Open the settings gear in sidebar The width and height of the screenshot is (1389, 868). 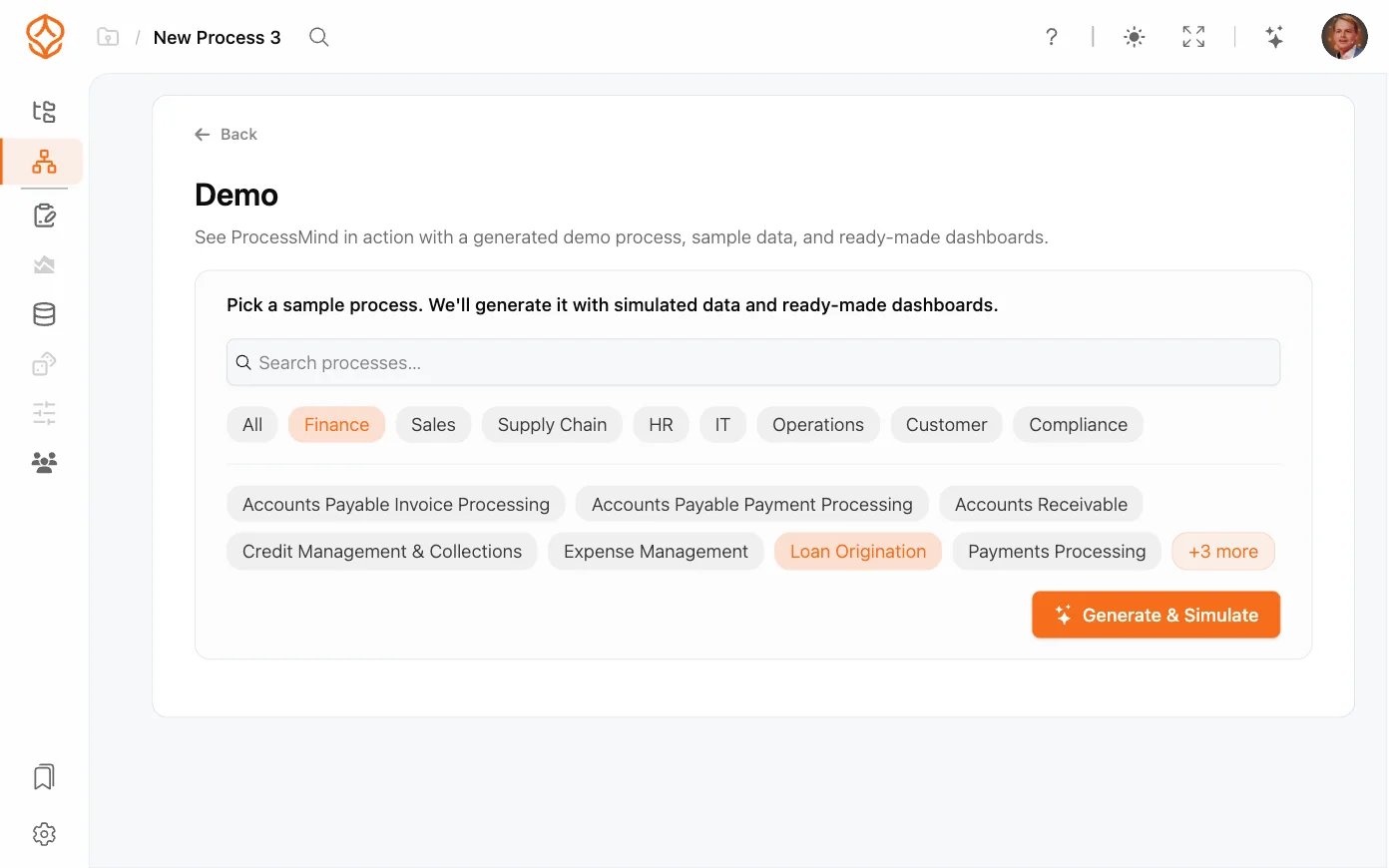[x=44, y=834]
